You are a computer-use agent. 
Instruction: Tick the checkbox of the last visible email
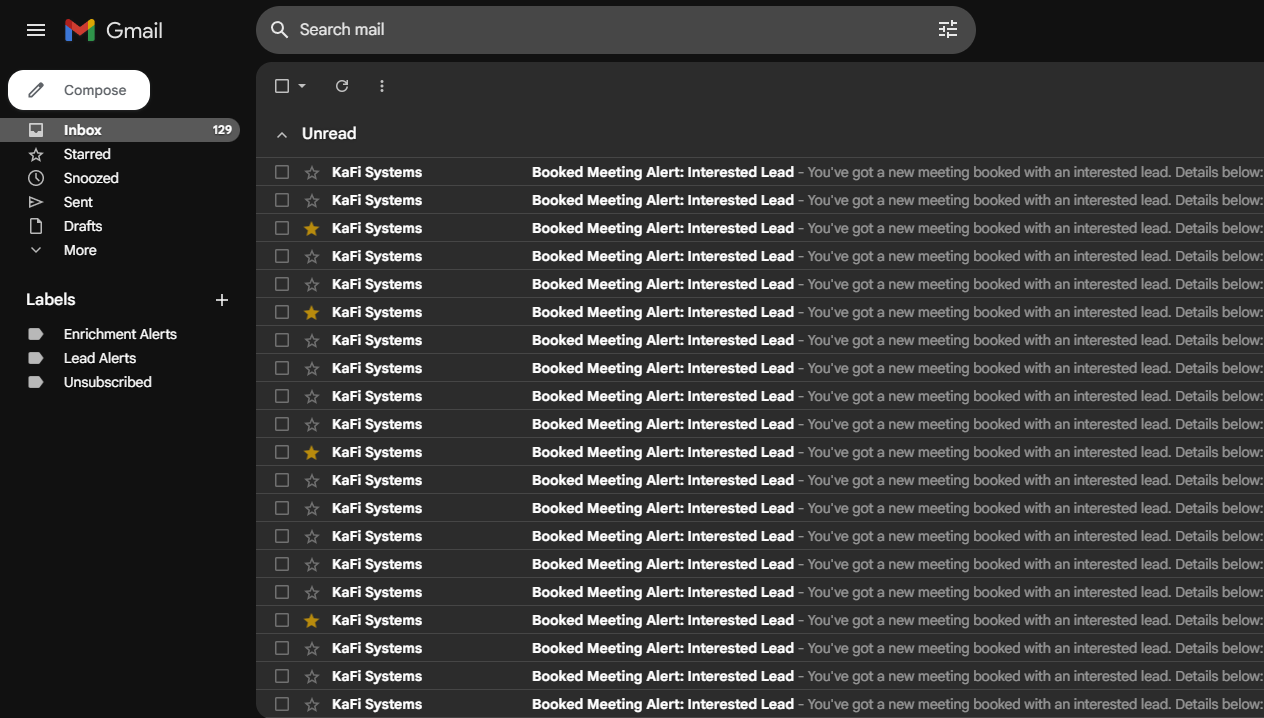(282, 704)
